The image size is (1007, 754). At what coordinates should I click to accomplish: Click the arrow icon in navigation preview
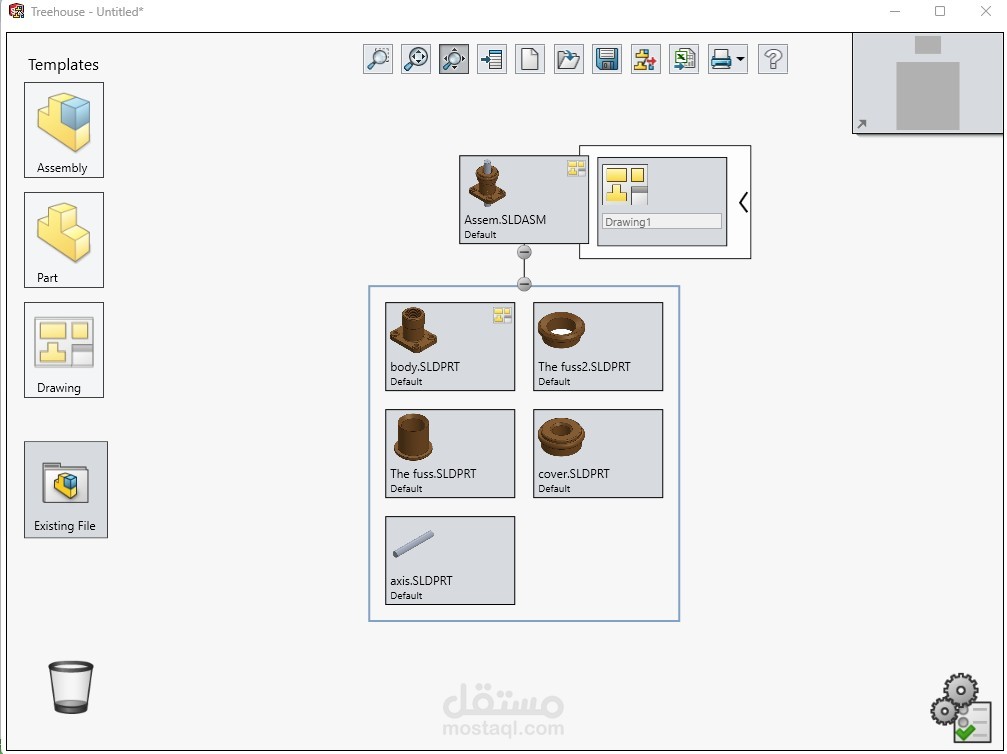click(x=862, y=124)
